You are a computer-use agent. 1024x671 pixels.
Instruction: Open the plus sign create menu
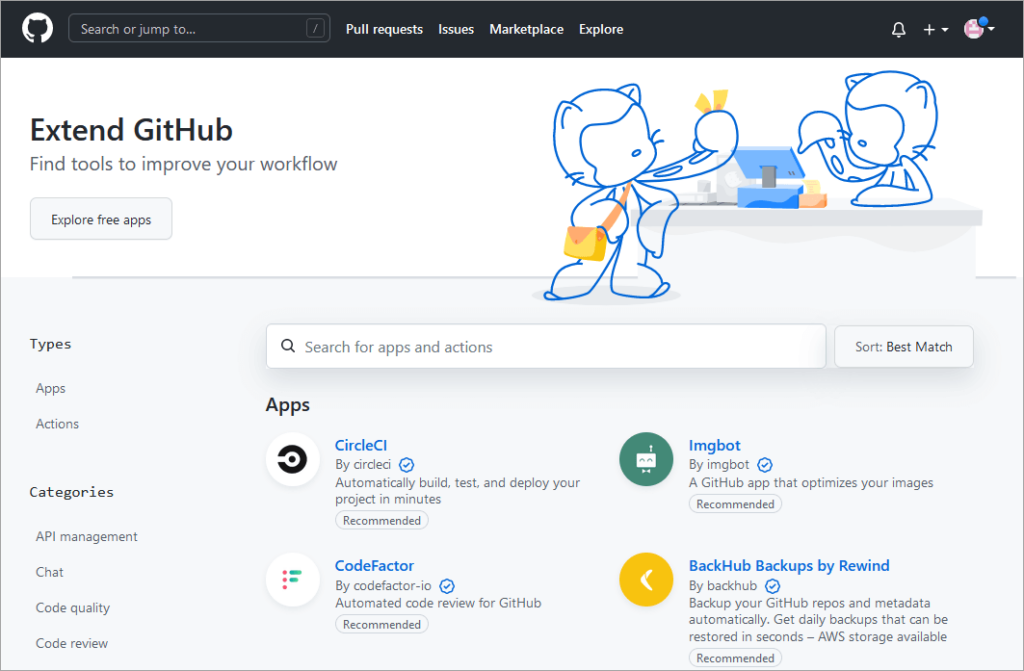click(928, 29)
